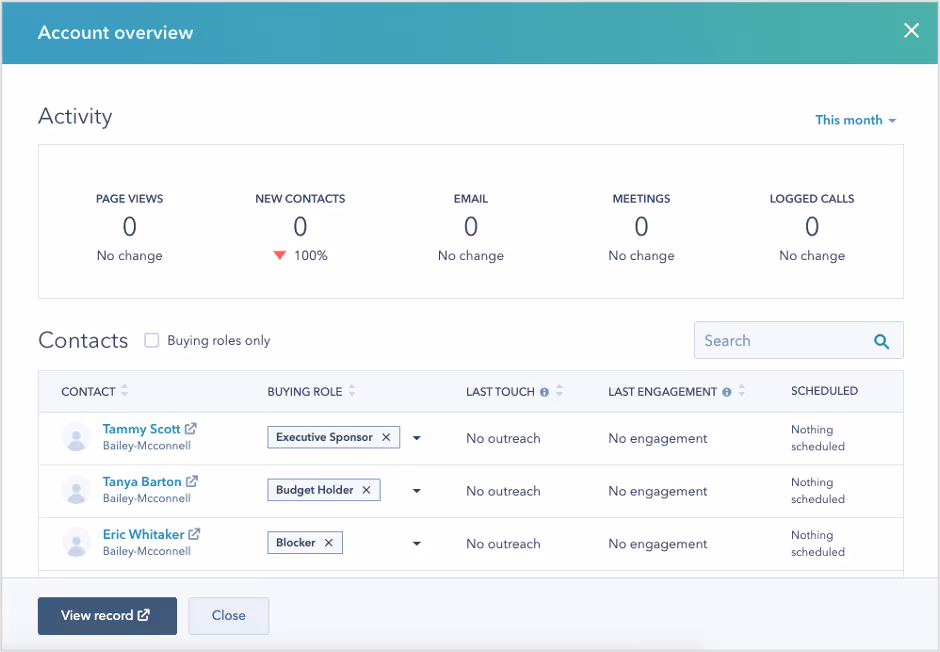940x652 pixels.
Task: Click the external link icon beside Eric Whitaker
Action: (193, 533)
